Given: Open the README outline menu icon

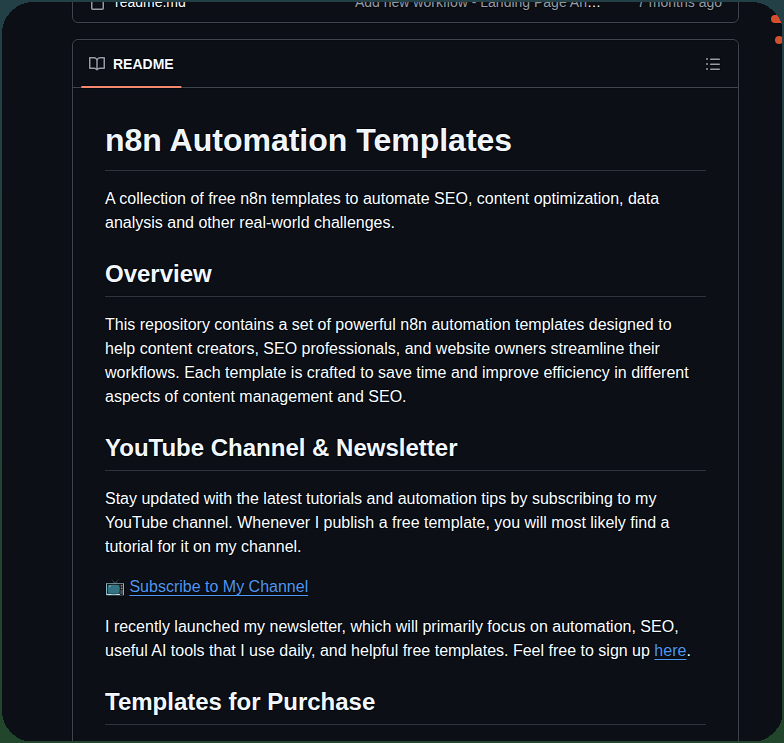Looking at the screenshot, I should click(712, 64).
